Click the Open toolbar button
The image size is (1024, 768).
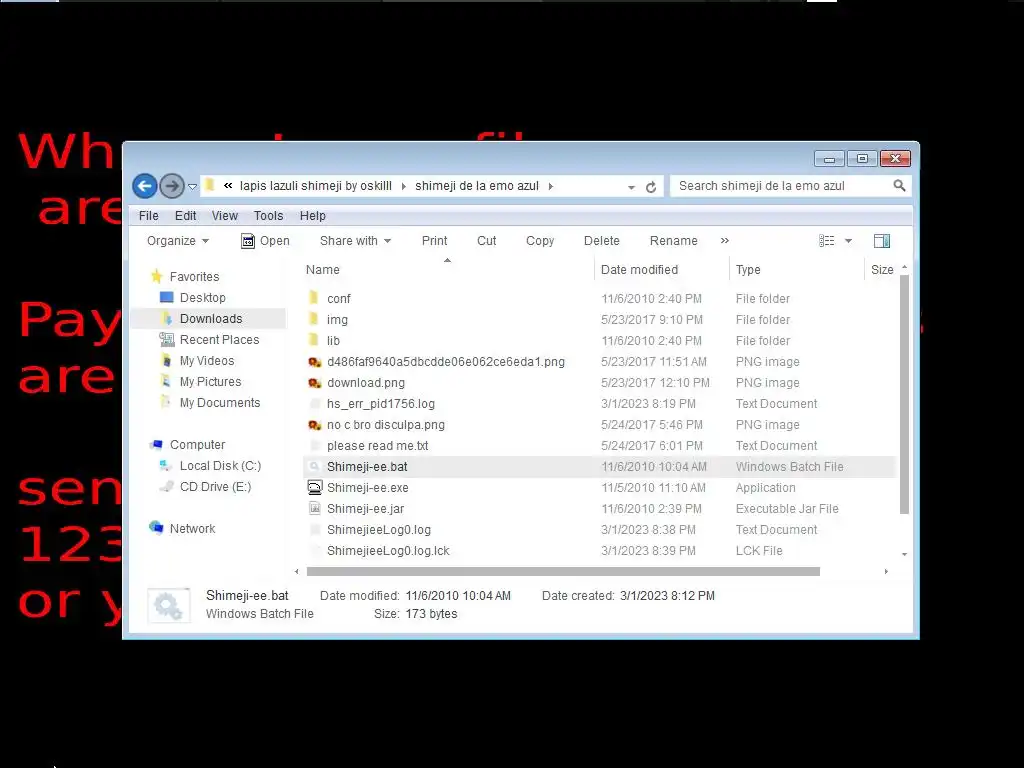click(x=265, y=241)
